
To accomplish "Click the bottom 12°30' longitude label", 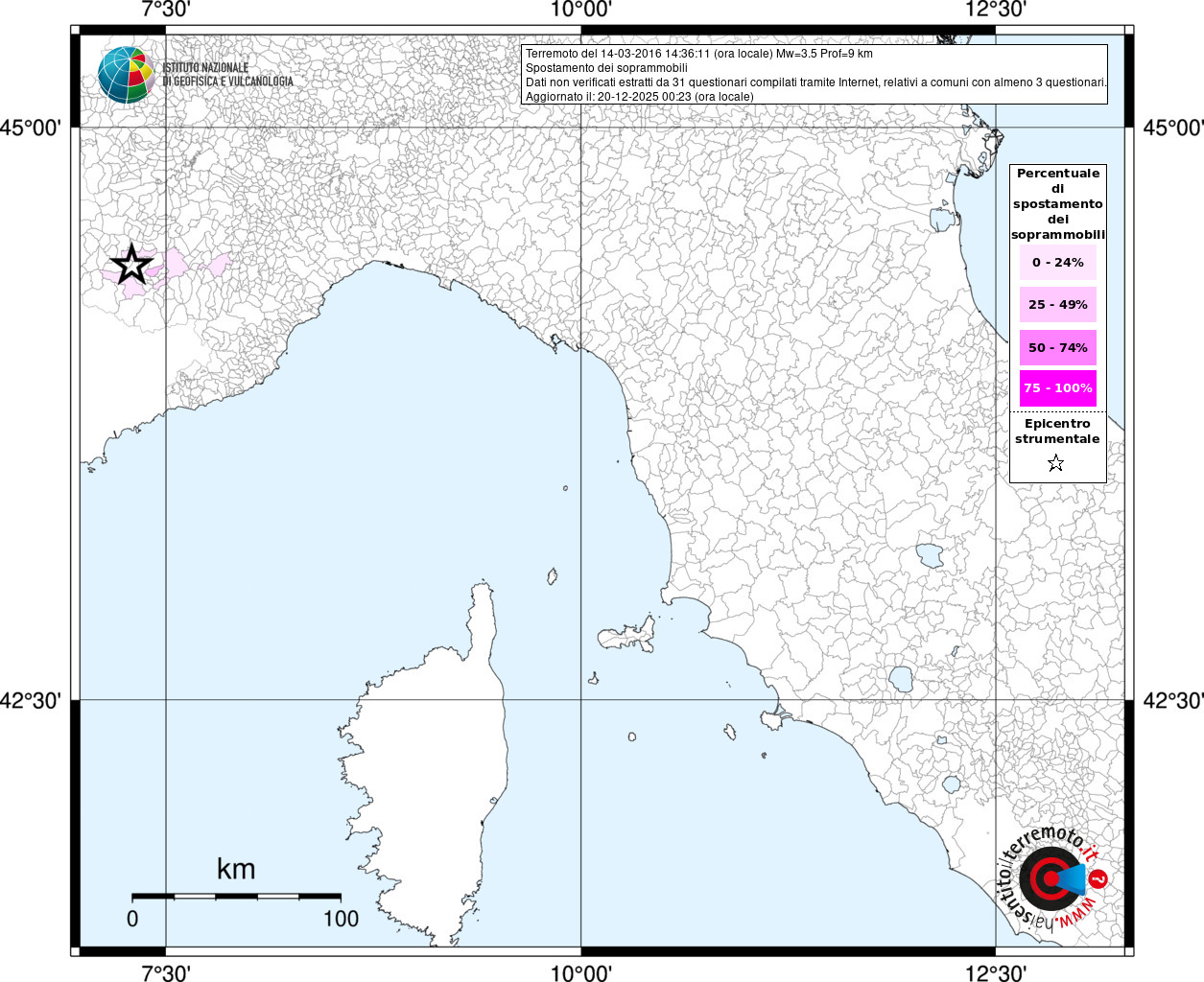I will [x=996, y=972].
